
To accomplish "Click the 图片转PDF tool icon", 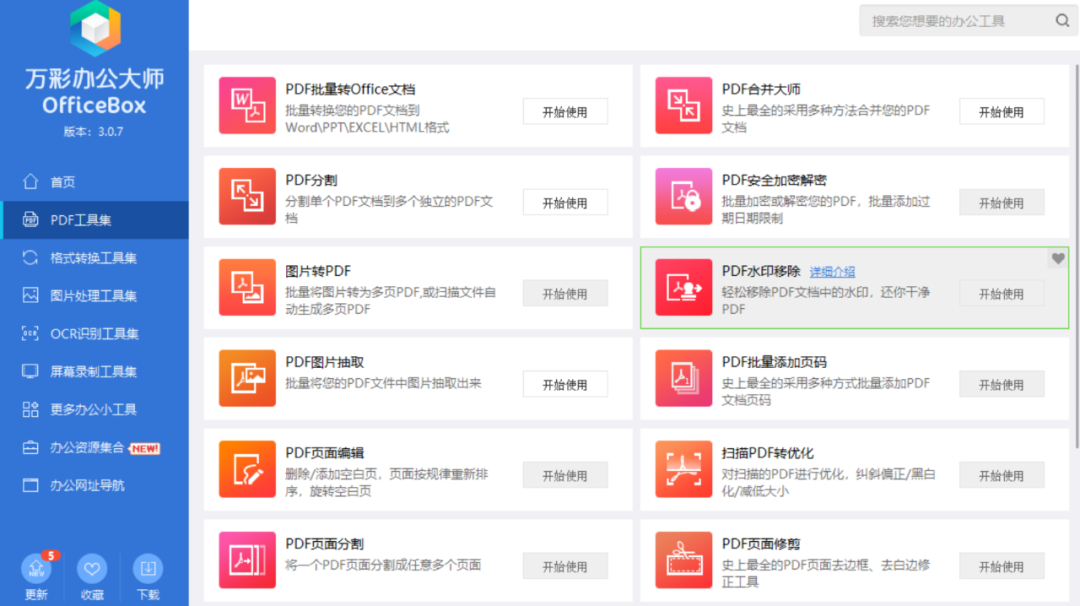I will point(247,287).
